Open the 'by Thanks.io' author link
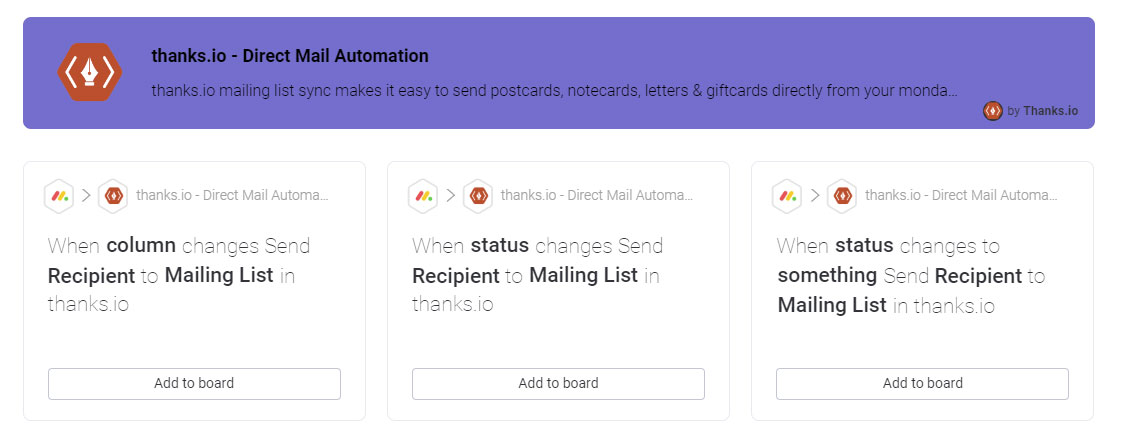The image size is (1122, 439). (1049, 111)
